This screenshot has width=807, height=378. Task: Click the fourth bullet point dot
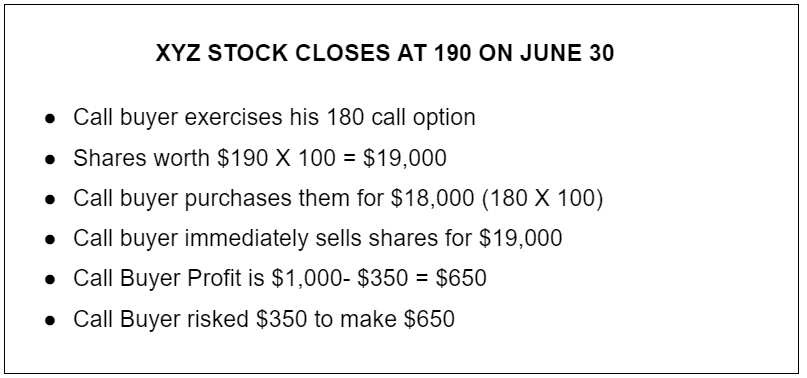point(50,239)
